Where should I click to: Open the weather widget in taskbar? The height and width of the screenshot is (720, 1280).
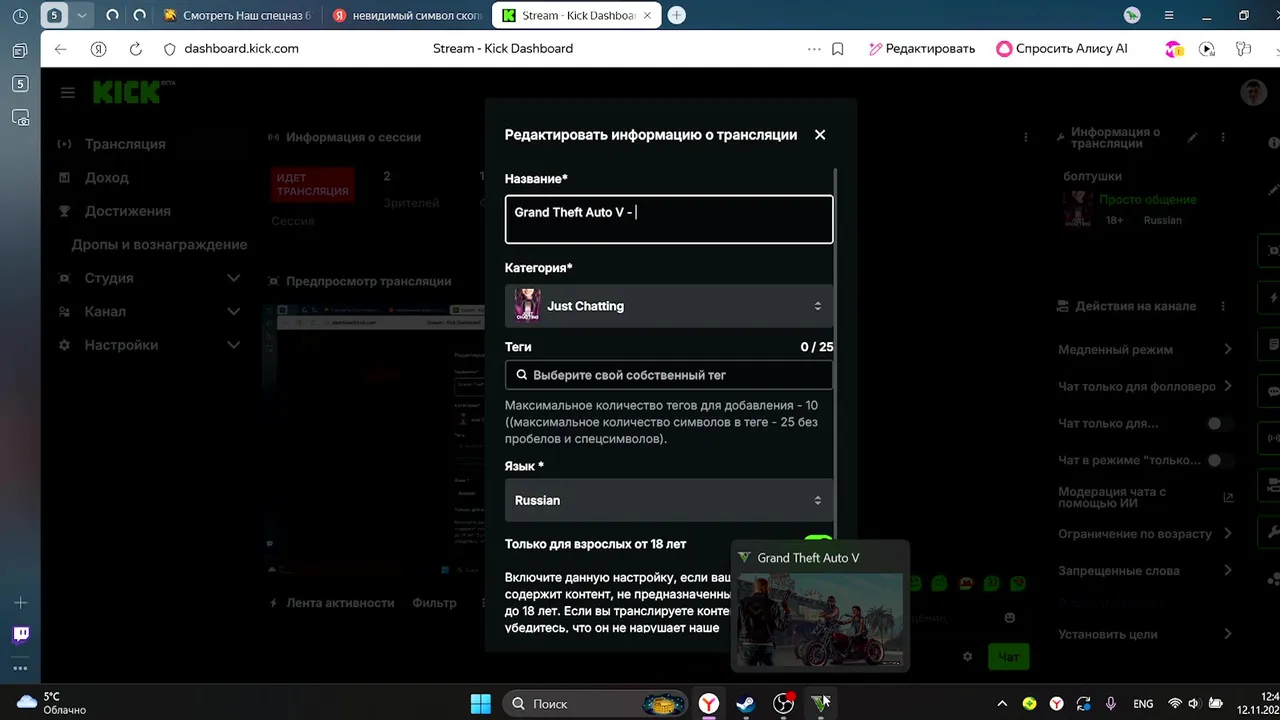pyautogui.click(x=52, y=703)
